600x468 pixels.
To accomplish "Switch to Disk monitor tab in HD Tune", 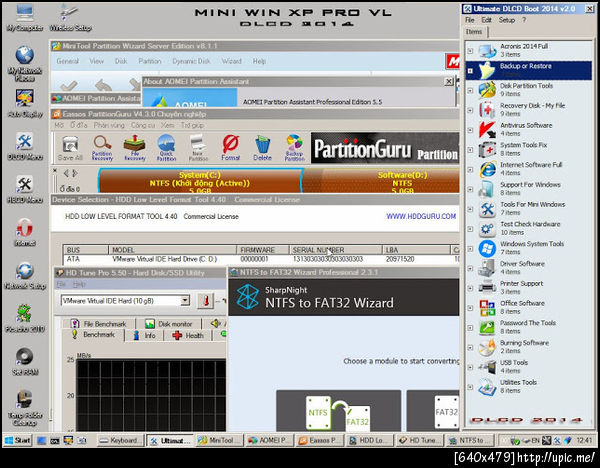I will click(x=169, y=324).
